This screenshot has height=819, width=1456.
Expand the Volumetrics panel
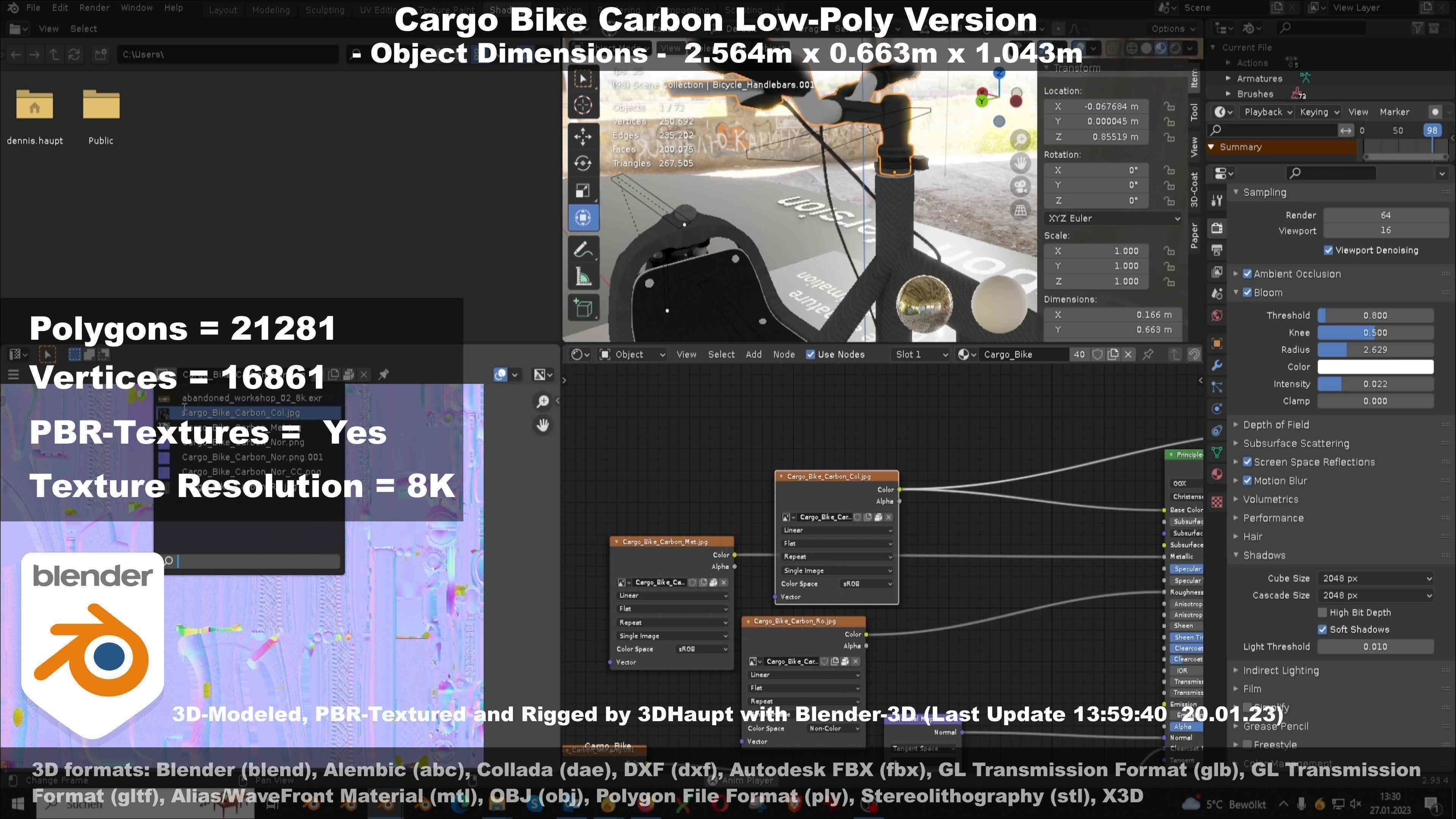(1270, 499)
